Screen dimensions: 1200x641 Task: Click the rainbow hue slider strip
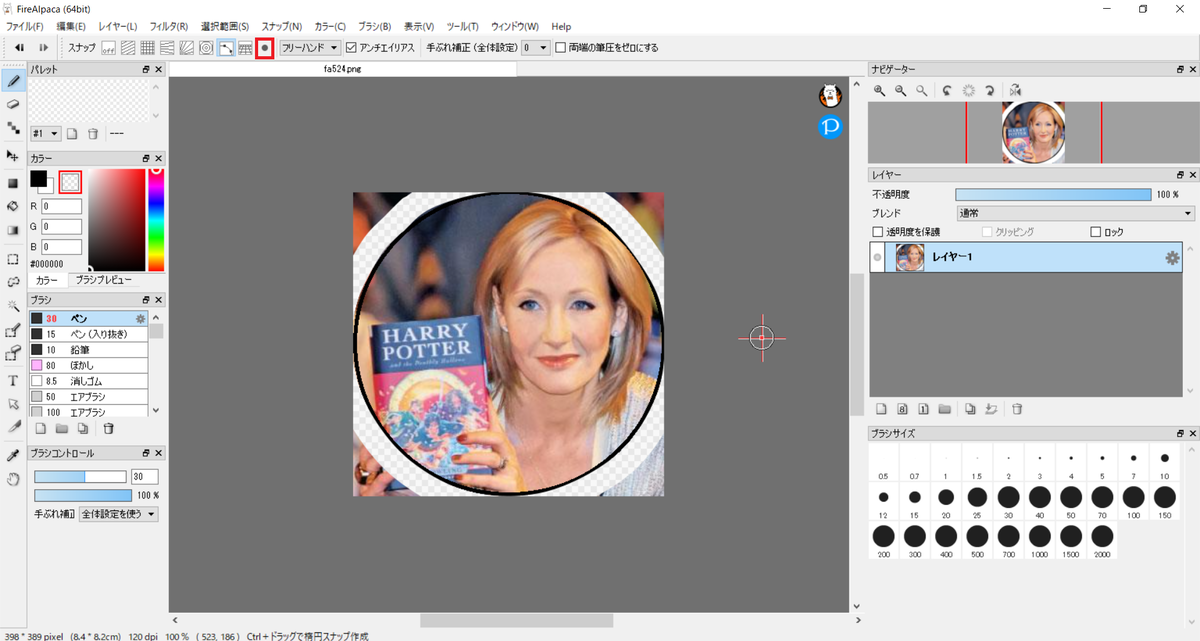point(156,220)
